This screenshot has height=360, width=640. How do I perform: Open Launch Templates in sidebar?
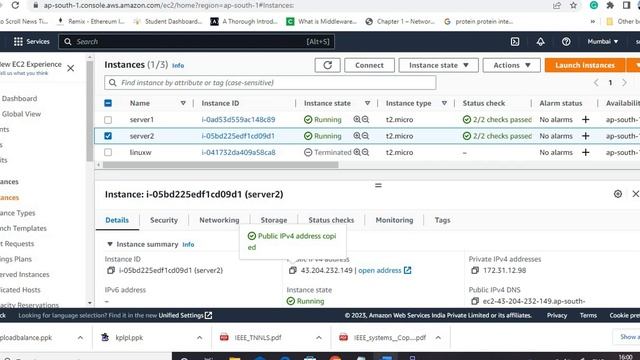click(x=23, y=228)
